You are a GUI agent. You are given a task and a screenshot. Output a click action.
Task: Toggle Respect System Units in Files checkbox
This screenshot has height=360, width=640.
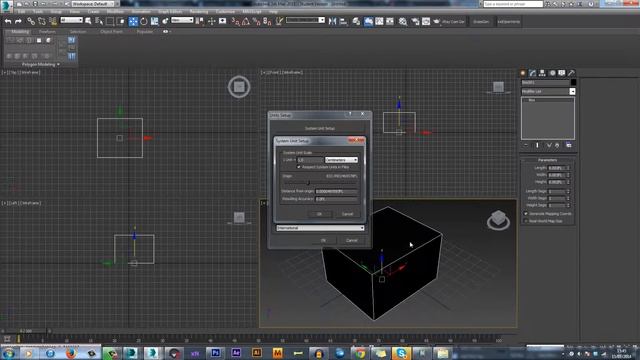coord(299,167)
